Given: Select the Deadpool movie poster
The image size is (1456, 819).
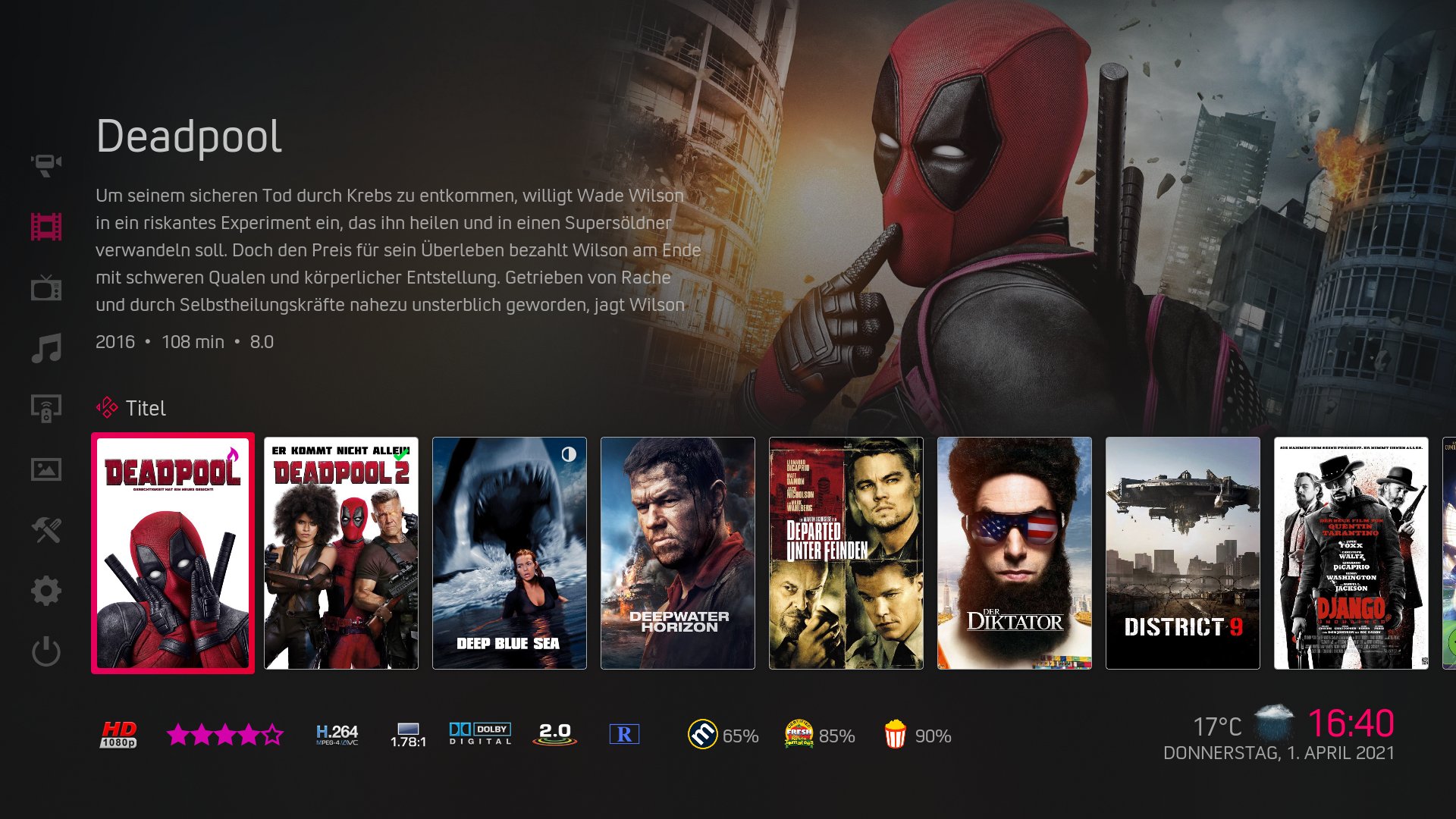Looking at the screenshot, I should tap(173, 554).
